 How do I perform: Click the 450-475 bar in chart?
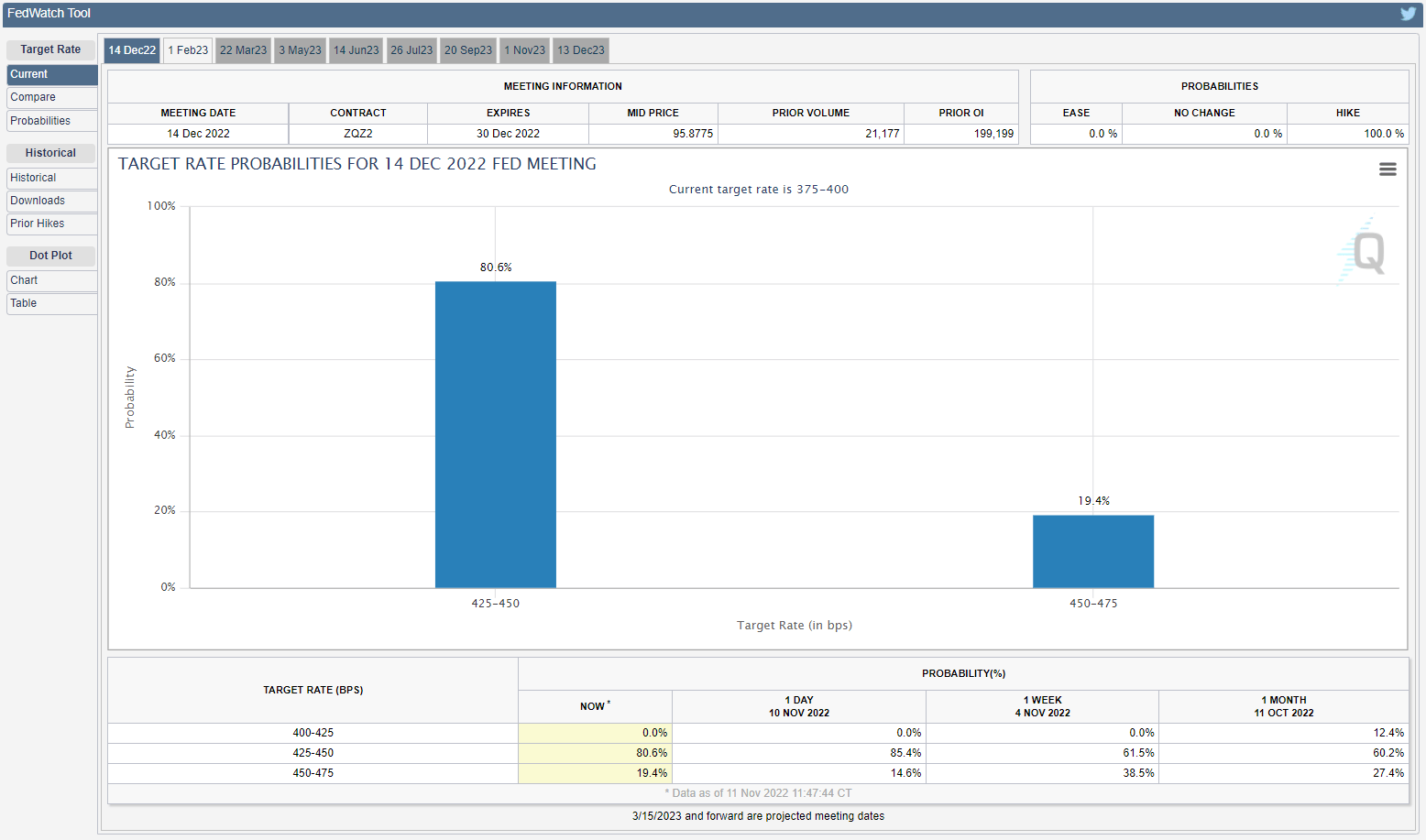1093,551
